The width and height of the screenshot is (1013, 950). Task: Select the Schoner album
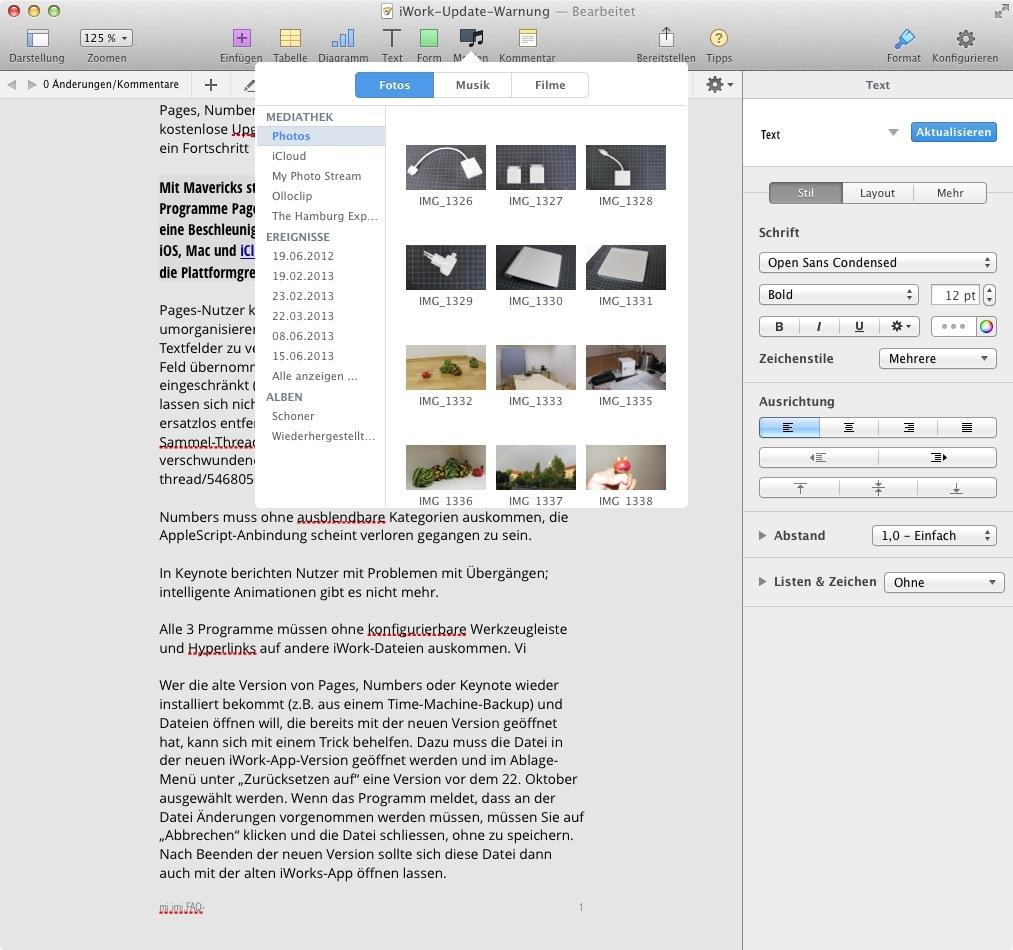[x=293, y=416]
